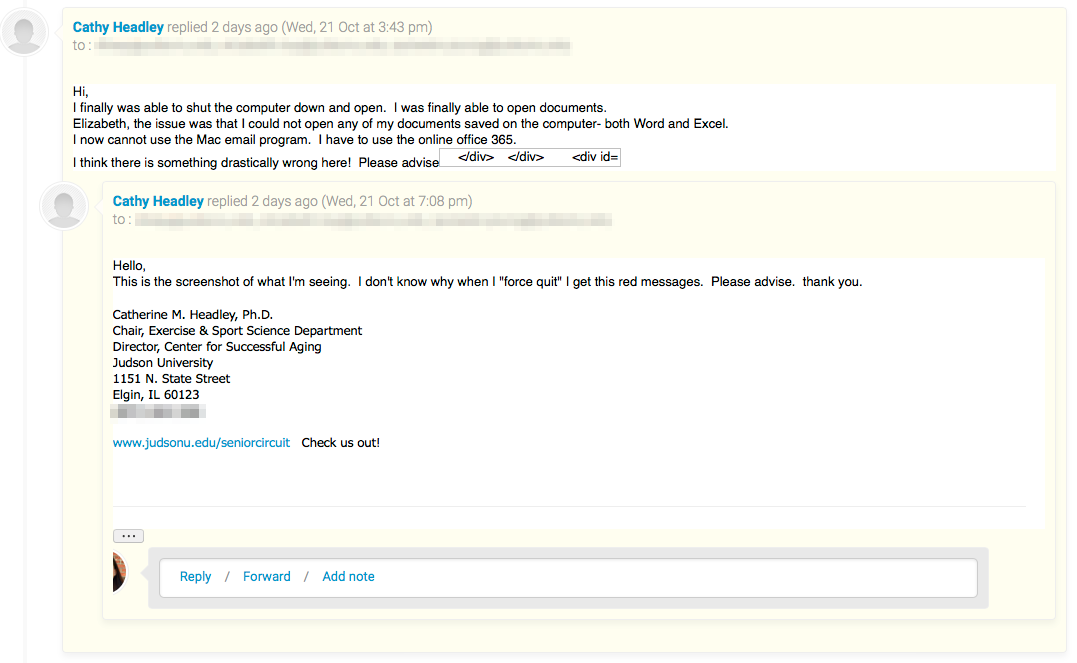Click the blurred recipients of the 3:43 pm reply
Screen dimensions: 1077x663
[332, 46]
